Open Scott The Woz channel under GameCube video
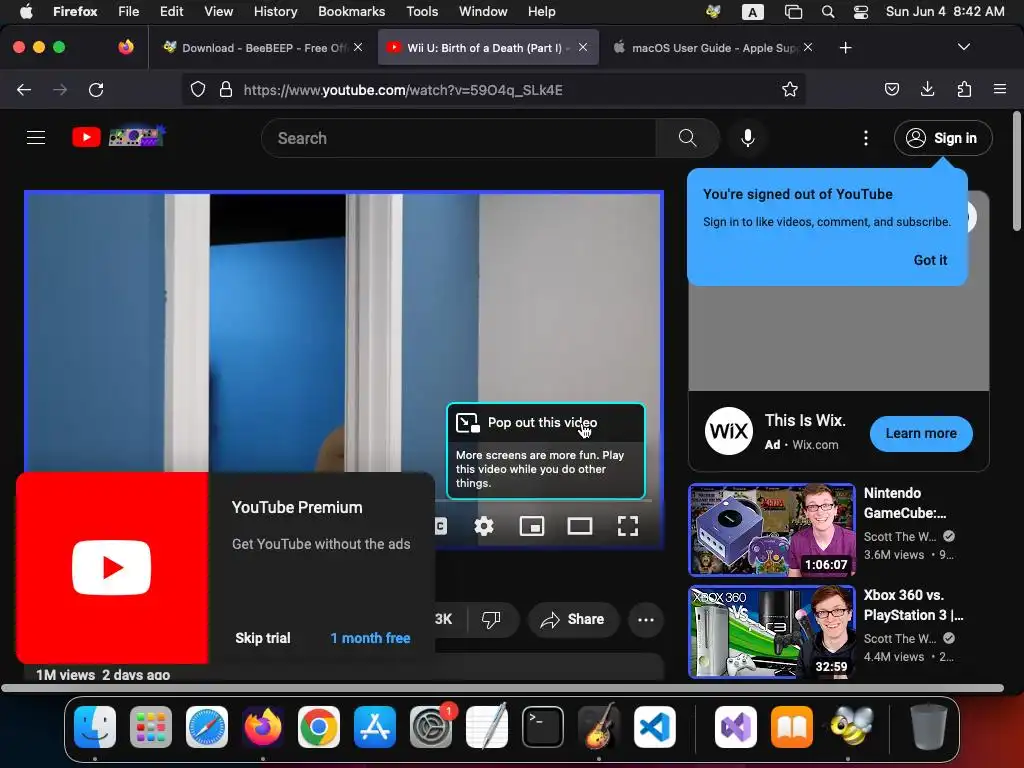The height and width of the screenshot is (768, 1024). tap(900, 536)
